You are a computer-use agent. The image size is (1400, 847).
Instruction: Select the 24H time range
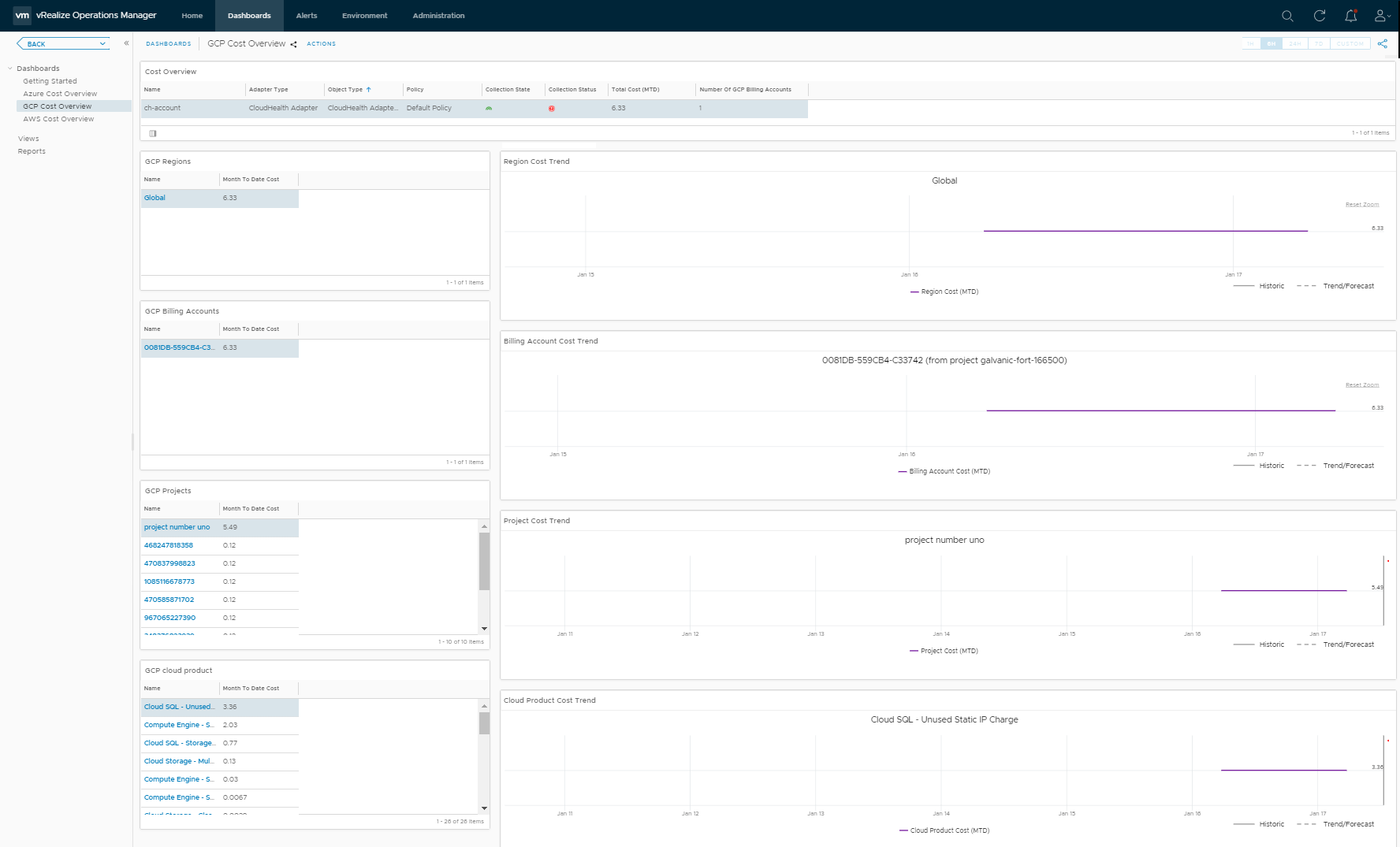point(1295,43)
